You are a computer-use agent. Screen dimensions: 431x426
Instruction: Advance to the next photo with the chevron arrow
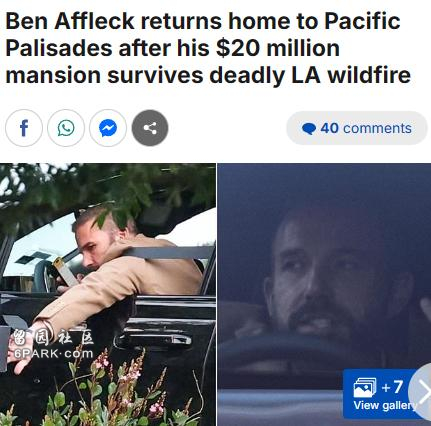[423, 392]
